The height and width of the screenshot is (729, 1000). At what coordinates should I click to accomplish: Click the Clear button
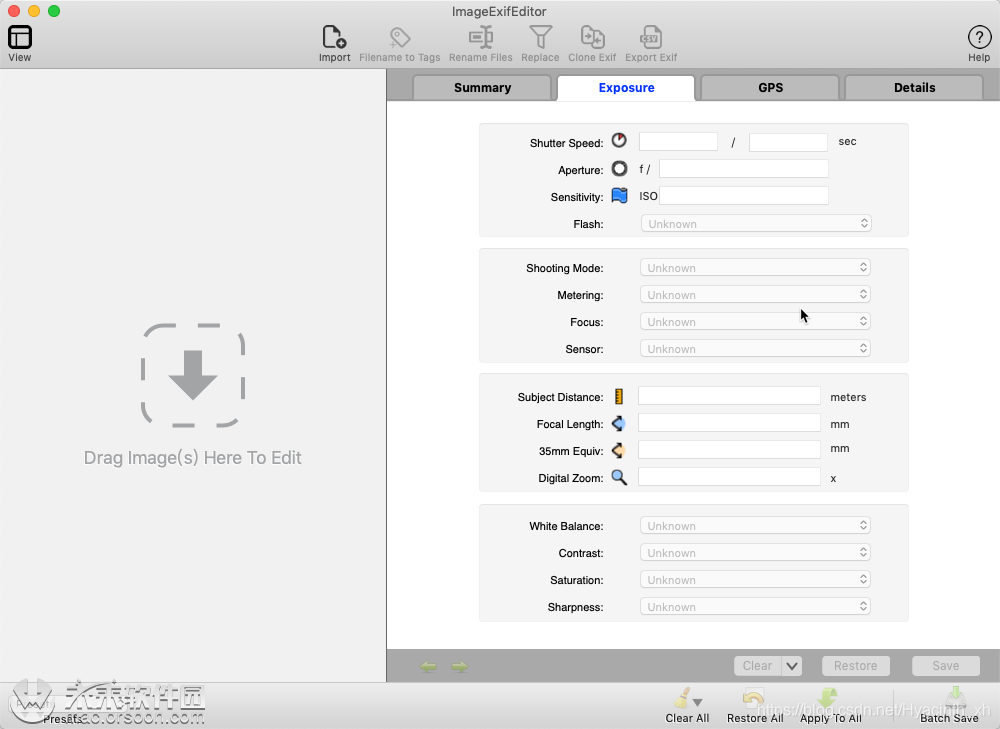coord(758,666)
